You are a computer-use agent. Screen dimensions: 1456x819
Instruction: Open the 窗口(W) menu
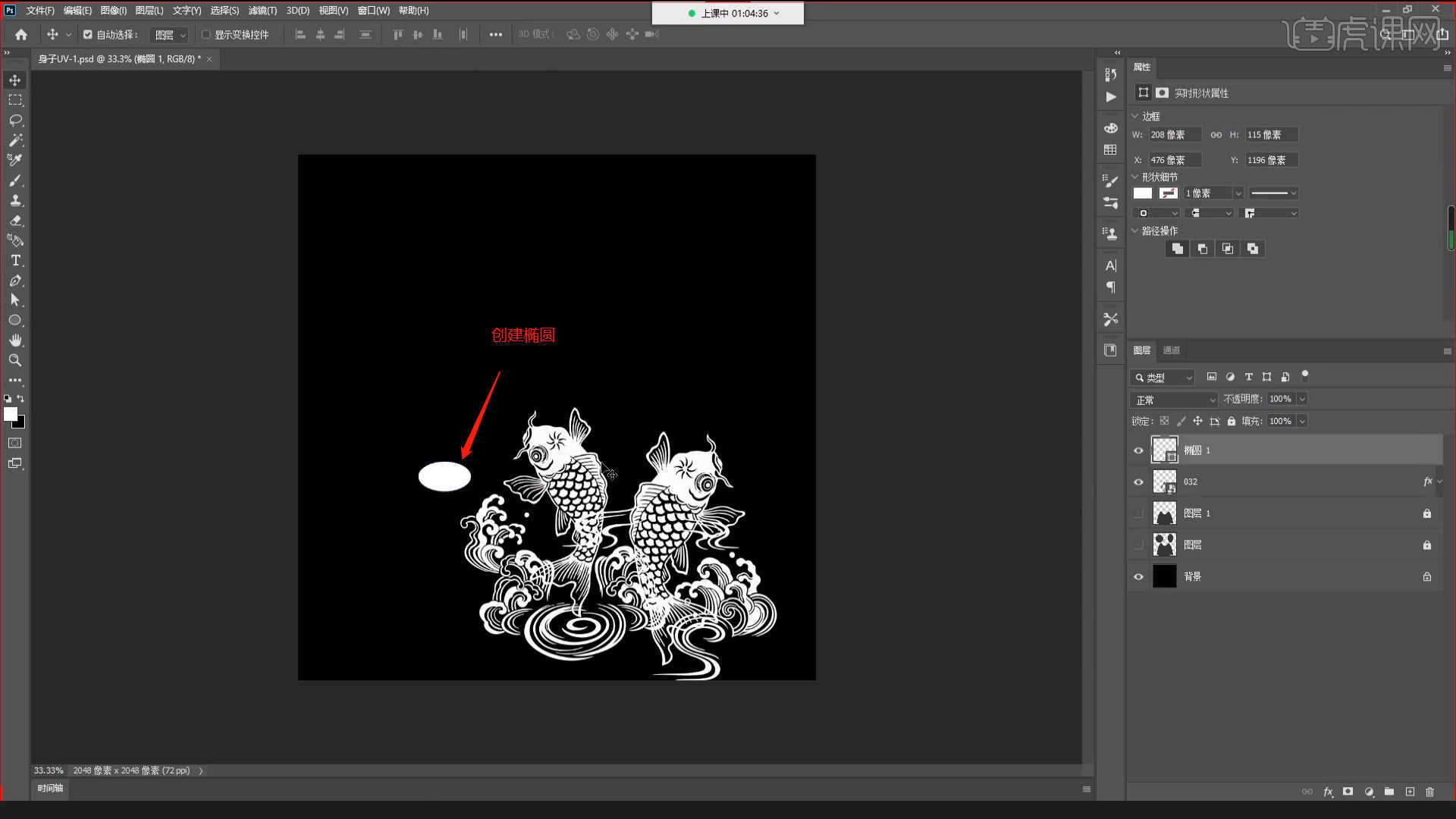click(374, 11)
